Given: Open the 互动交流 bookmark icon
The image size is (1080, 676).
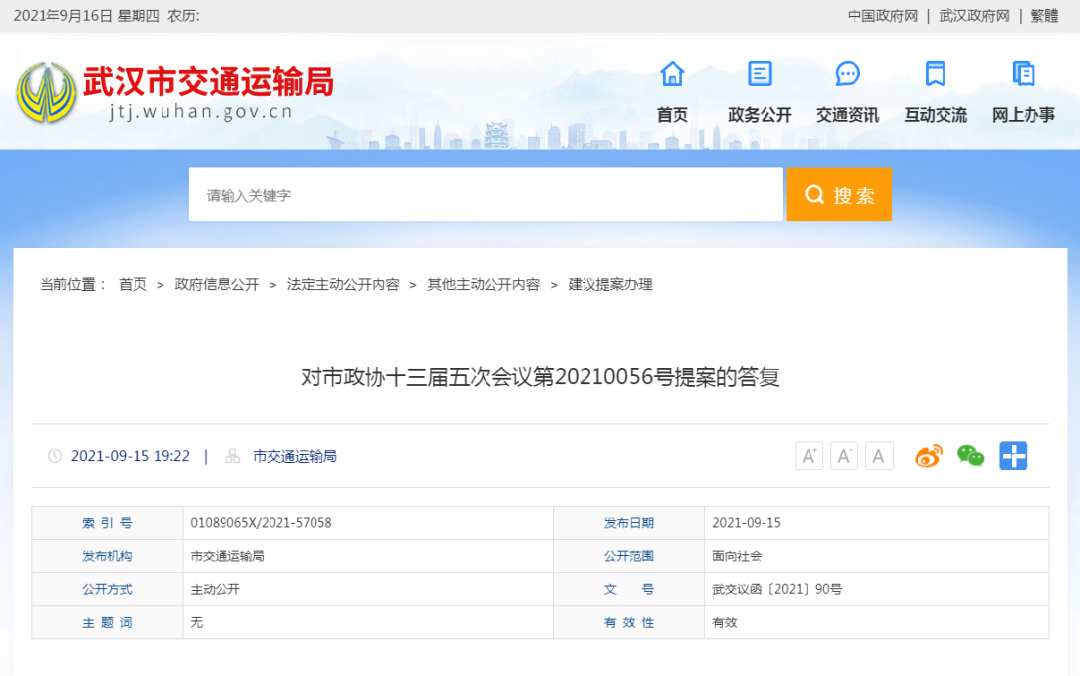Looking at the screenshot, I should pos(935,74).
